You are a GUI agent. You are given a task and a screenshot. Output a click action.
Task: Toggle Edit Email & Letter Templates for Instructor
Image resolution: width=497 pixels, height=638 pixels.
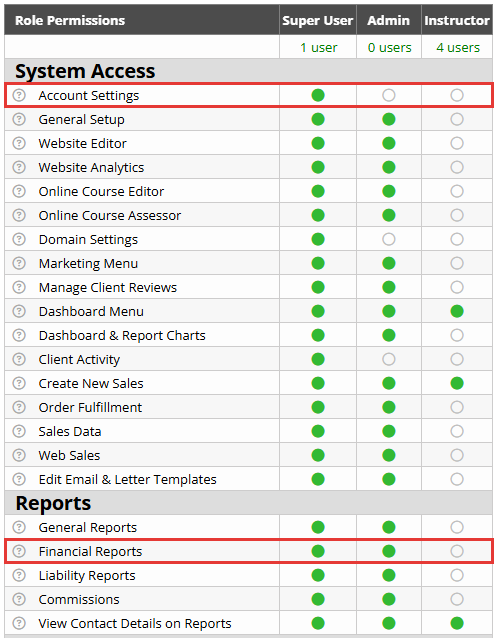[x=457, y=479]
